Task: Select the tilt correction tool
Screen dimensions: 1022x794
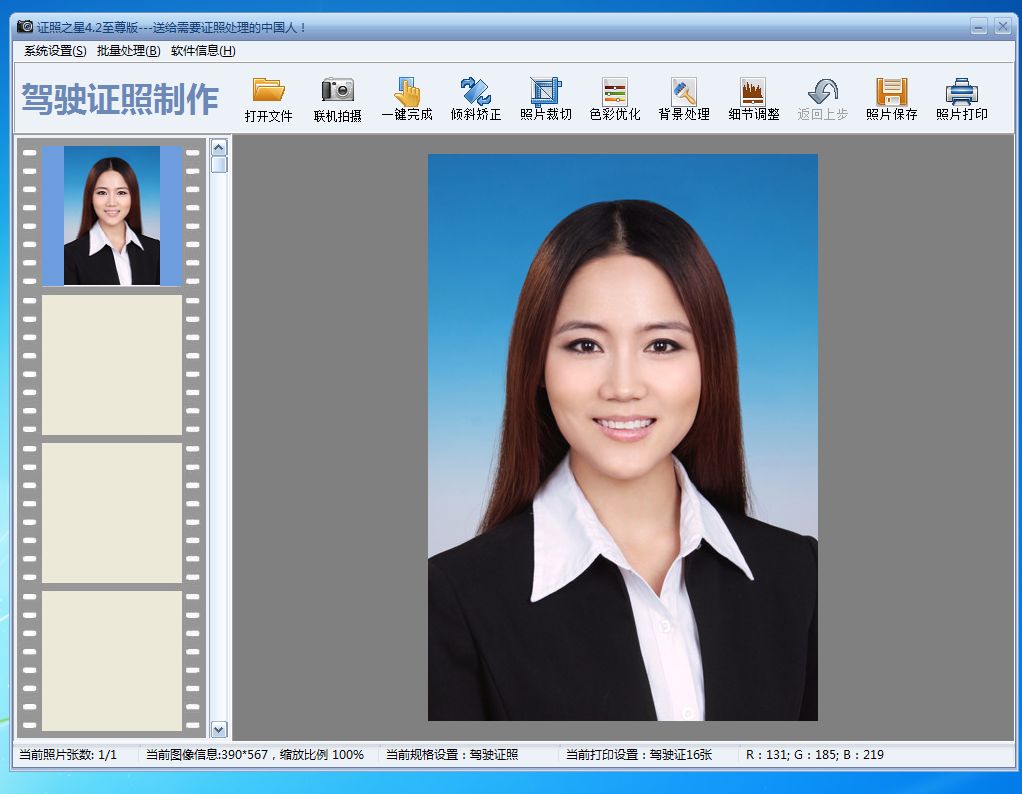Action: 475,91
